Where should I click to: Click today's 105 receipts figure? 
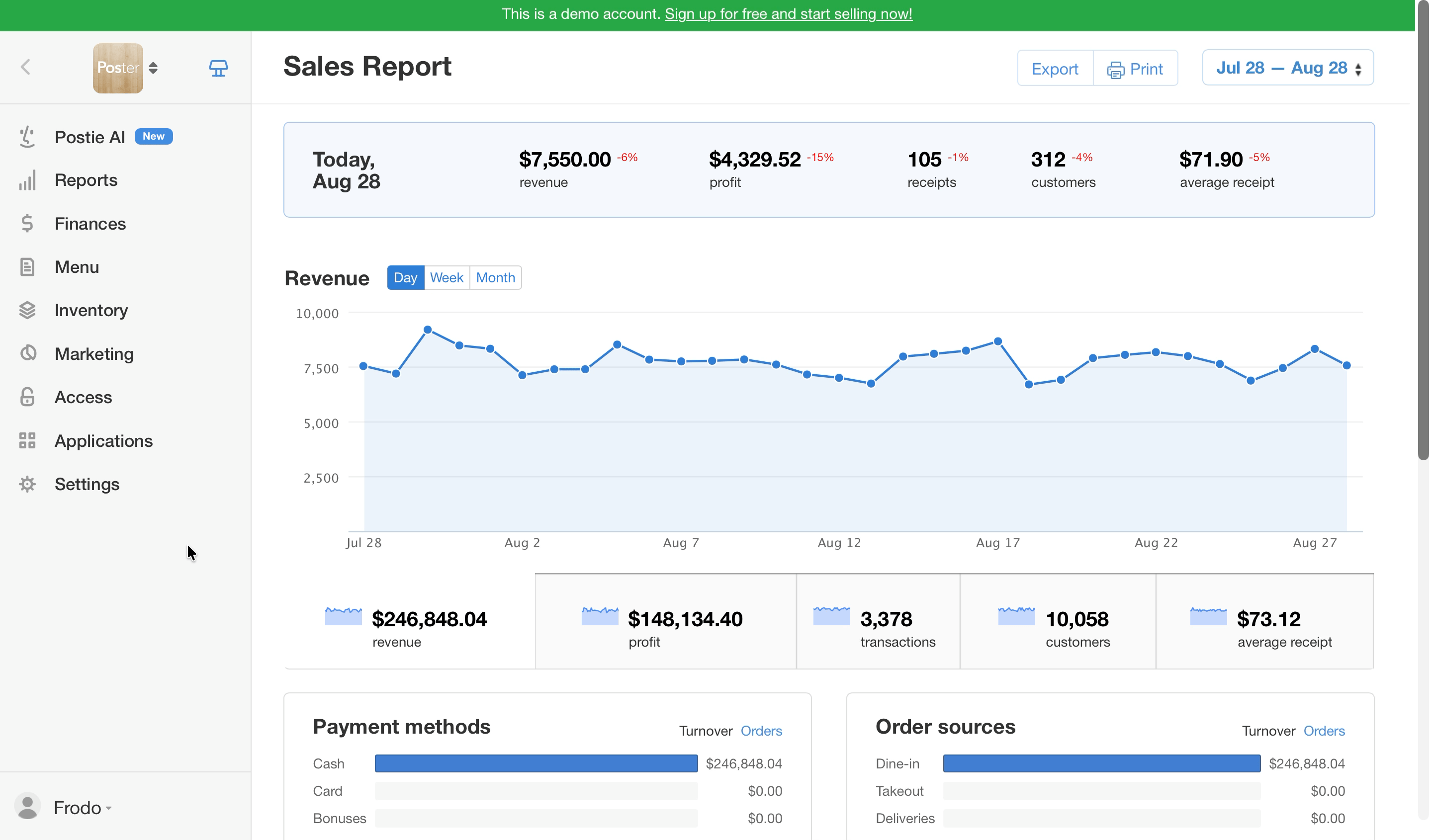924,160
